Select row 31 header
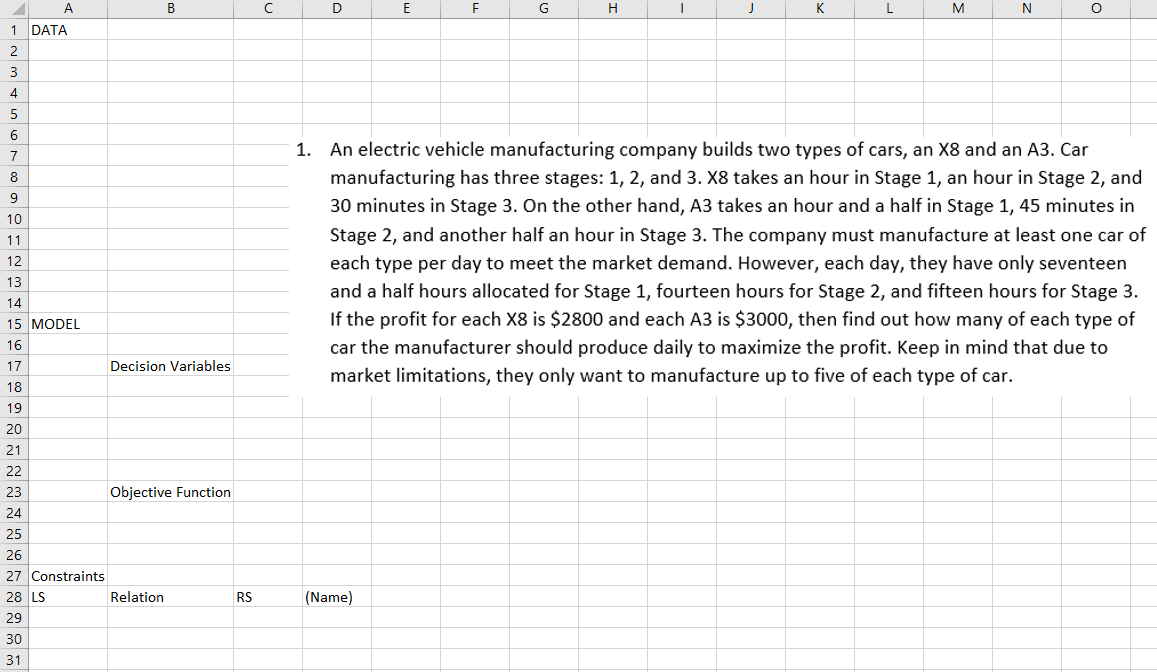Viewport: 1157px width, 672px height. click(x=13, y=660)
